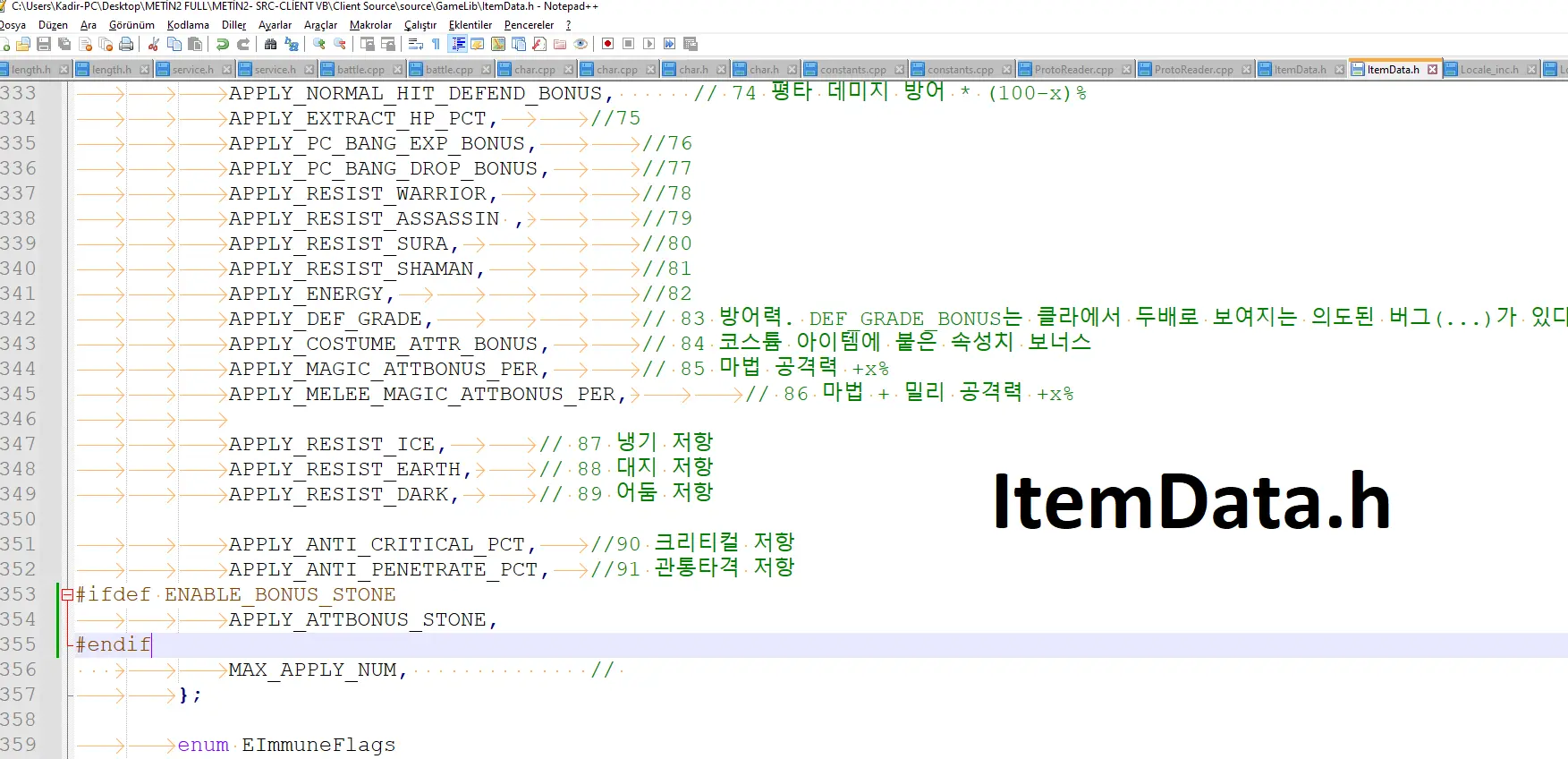Start macro recording with the red record icon
Screen dimensions: 1568x759
pyautogui.click(x=608, y=44)
